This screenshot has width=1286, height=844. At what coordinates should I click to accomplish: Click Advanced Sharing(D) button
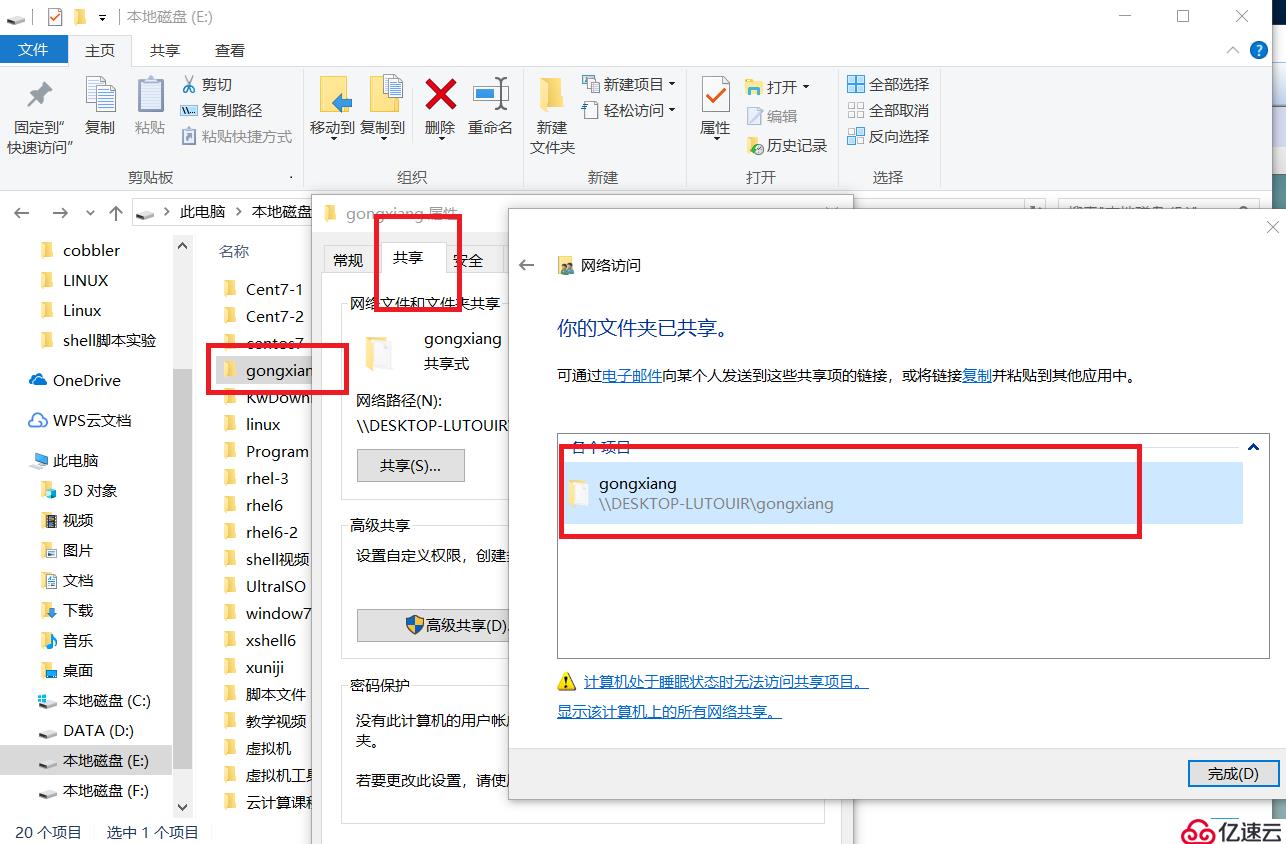coord(434,625)
